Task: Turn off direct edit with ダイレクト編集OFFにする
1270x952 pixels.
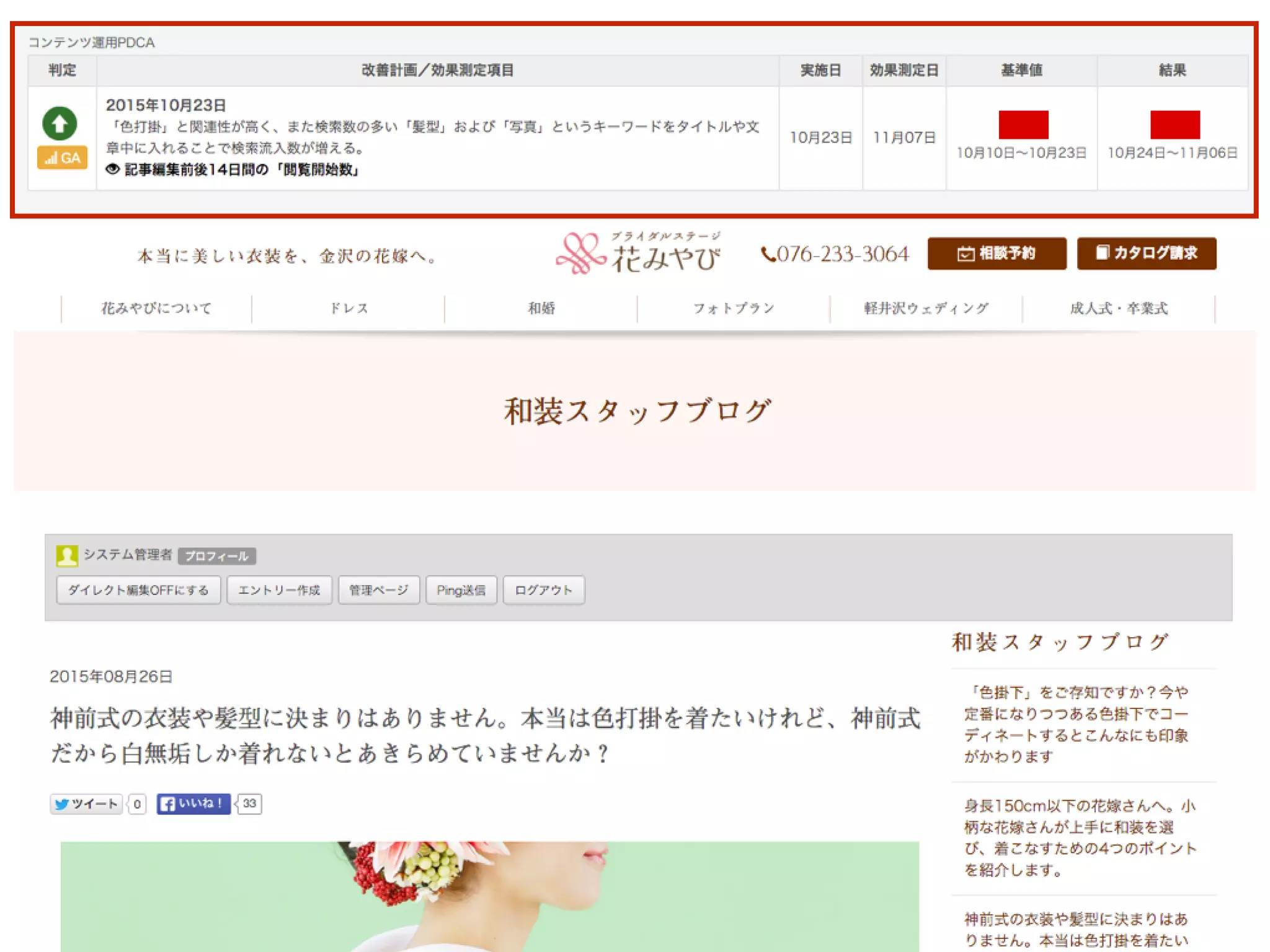Action: [138, 590]
